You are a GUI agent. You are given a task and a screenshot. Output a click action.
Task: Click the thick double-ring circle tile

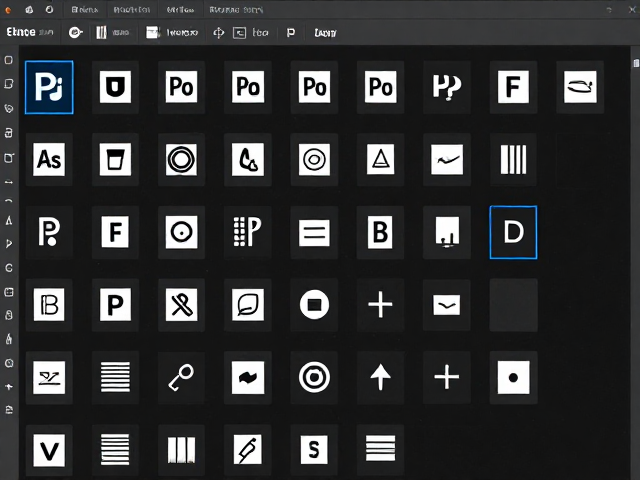tap(182, 160)
